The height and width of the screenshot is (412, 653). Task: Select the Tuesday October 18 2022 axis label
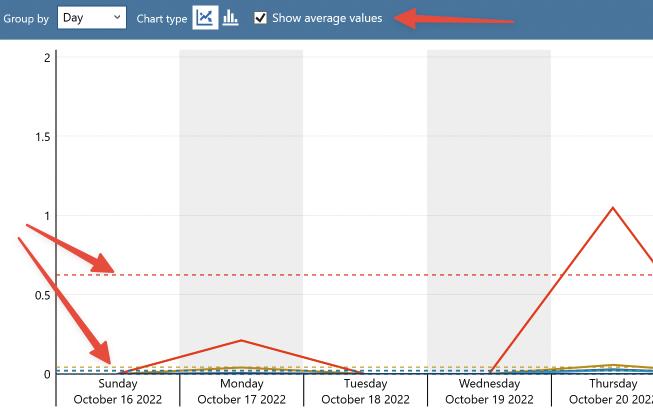(365, 391)
